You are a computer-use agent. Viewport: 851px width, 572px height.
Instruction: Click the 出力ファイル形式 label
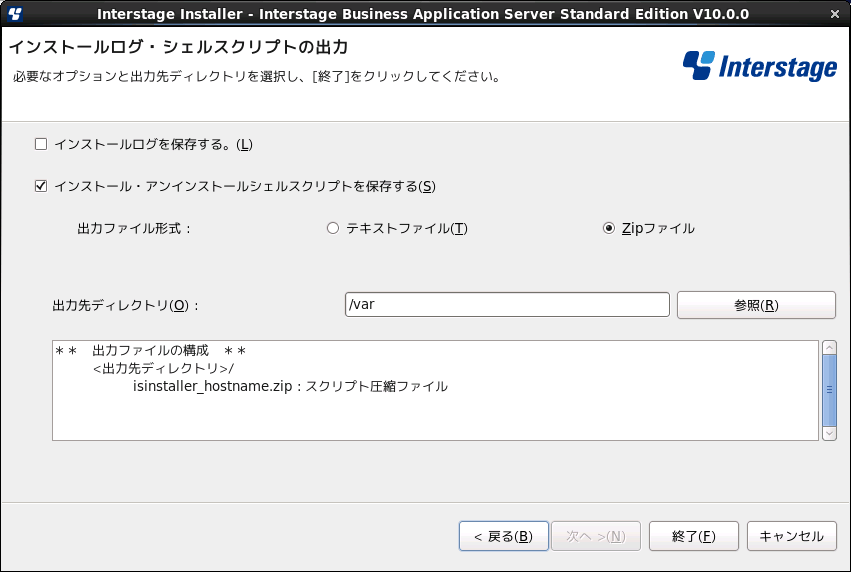134,228
